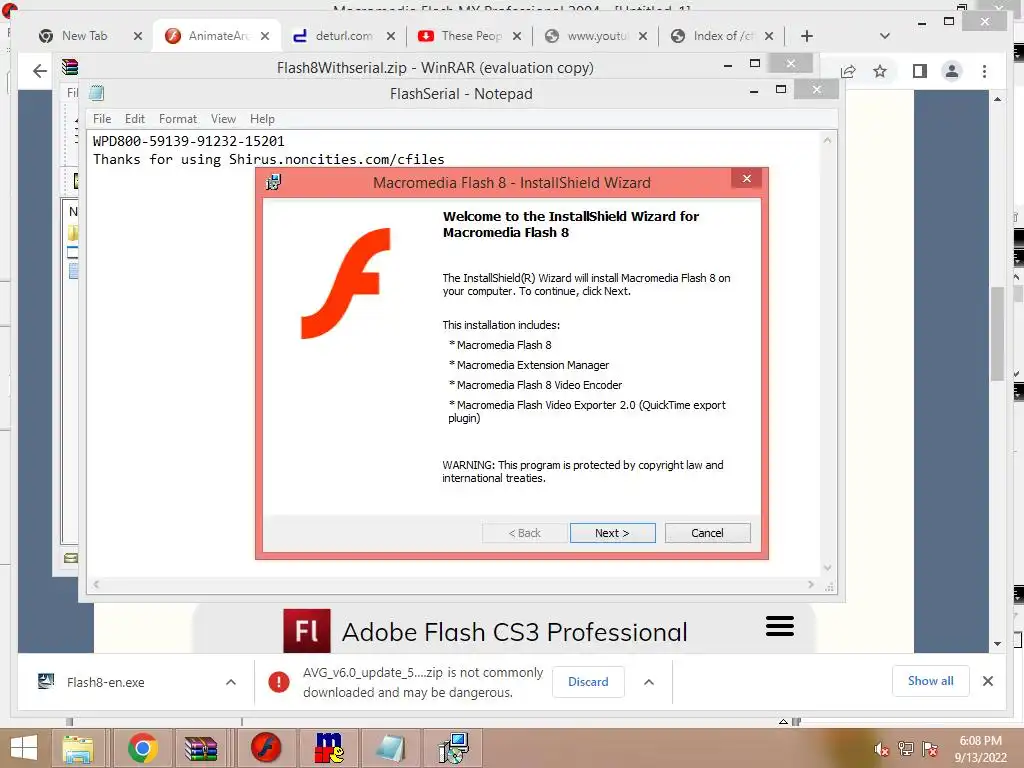Switch to the 'These Peop' YouTube tab
This screenshot has height=768, width=1024.
(x=471, y=36)
